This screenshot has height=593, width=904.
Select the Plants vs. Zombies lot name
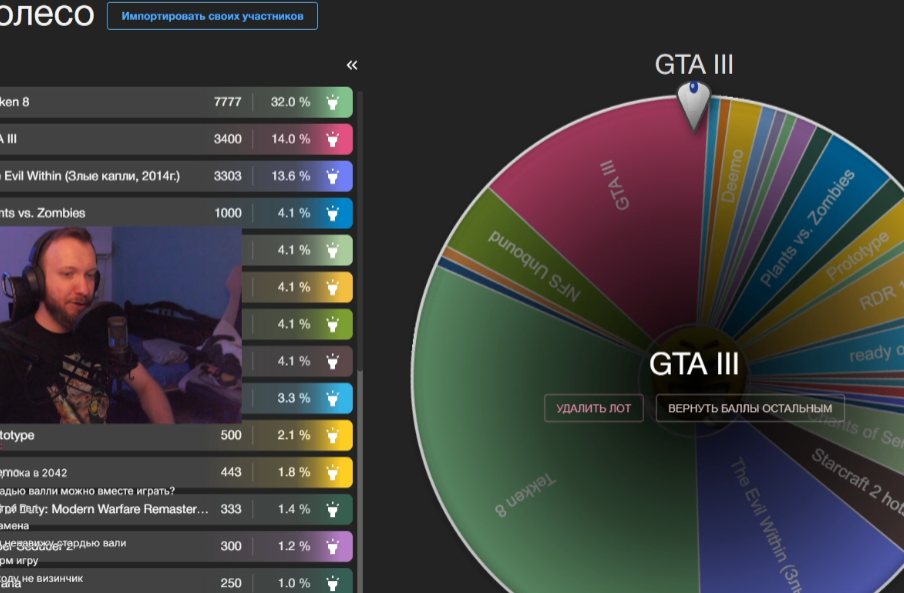coord(43,213)
